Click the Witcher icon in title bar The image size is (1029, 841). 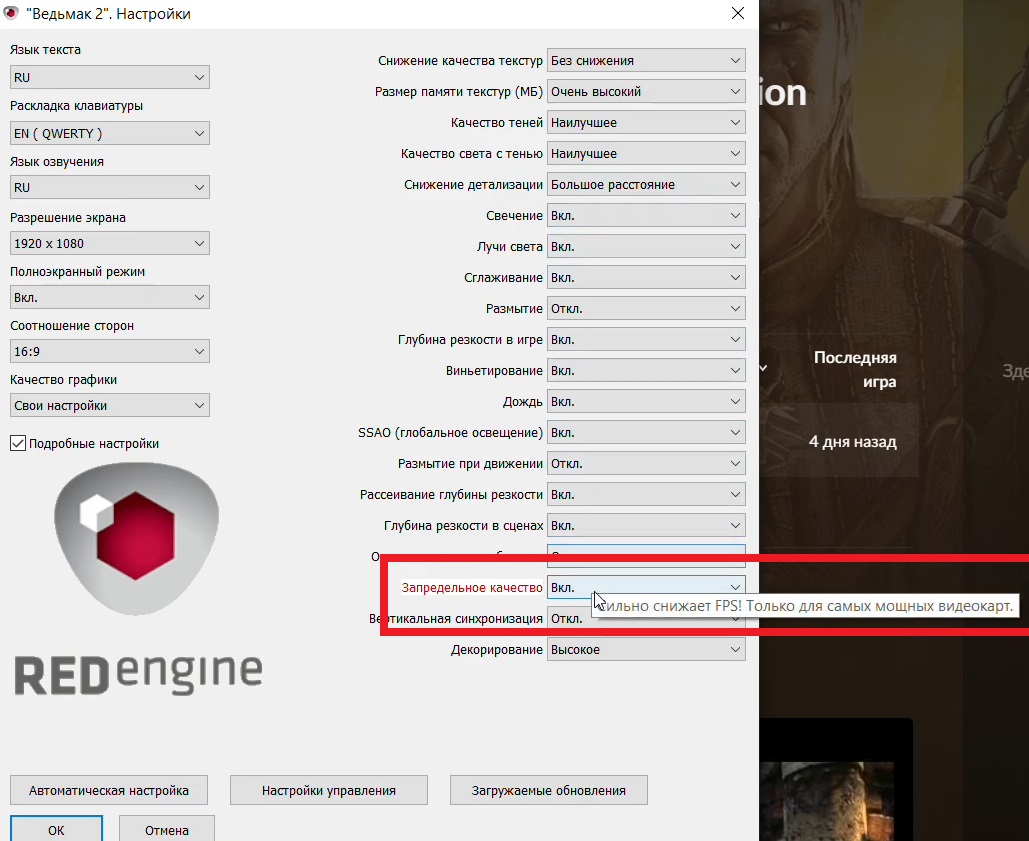tap(11, 13)
